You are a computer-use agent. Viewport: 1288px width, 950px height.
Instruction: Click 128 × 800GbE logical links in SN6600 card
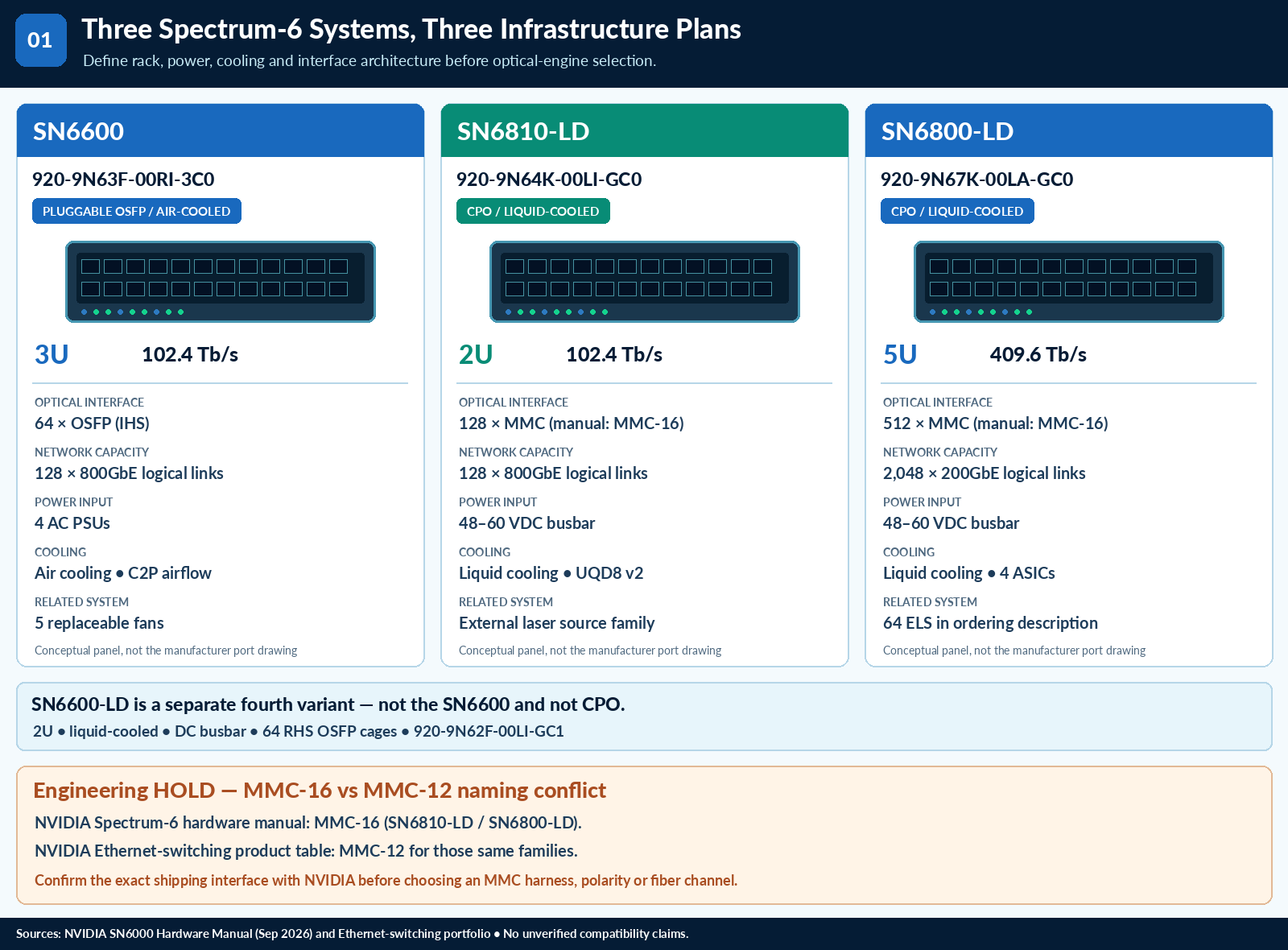(129, 473)
